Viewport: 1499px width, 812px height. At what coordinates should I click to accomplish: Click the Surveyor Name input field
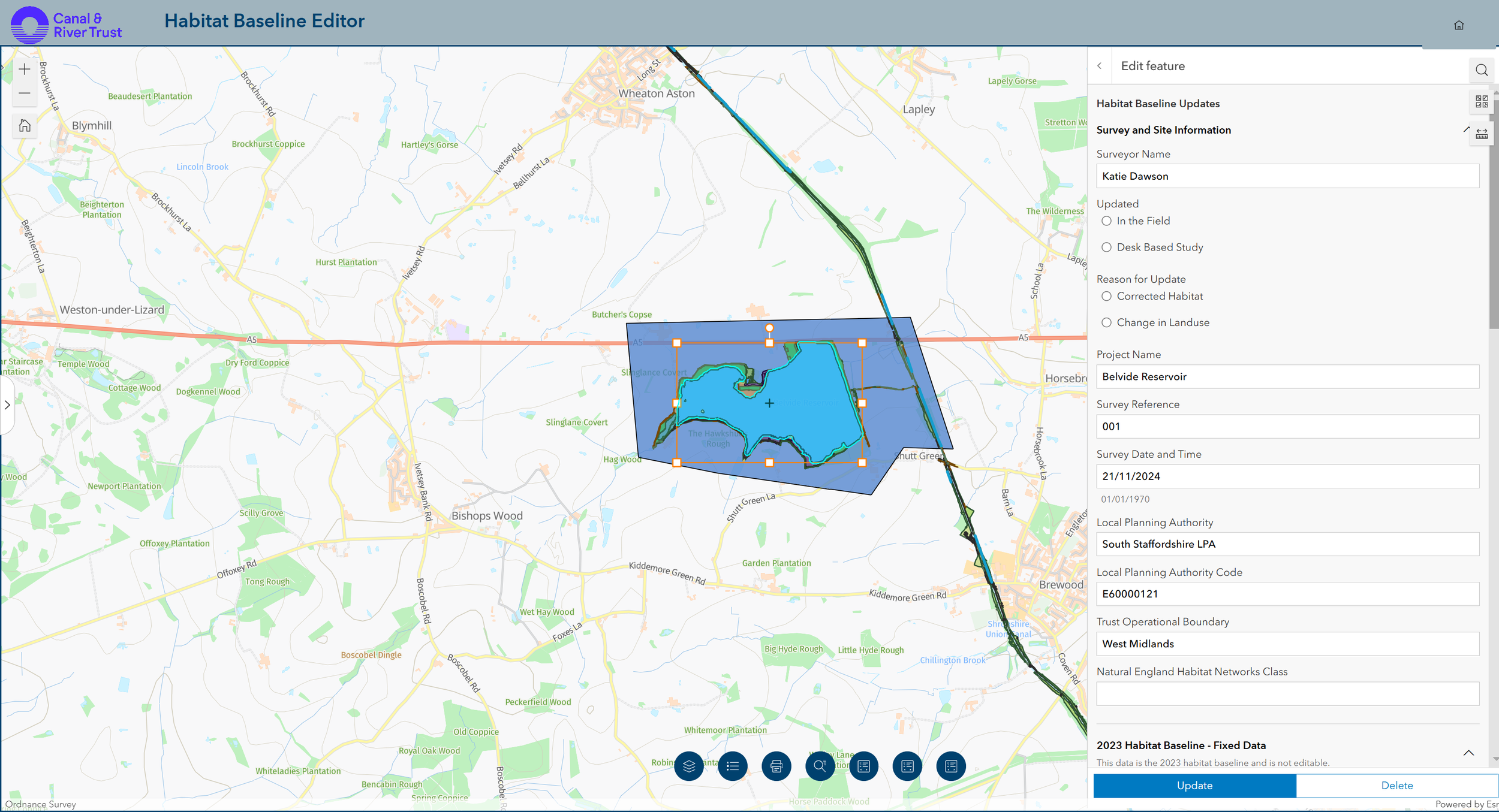[1287, 176]
